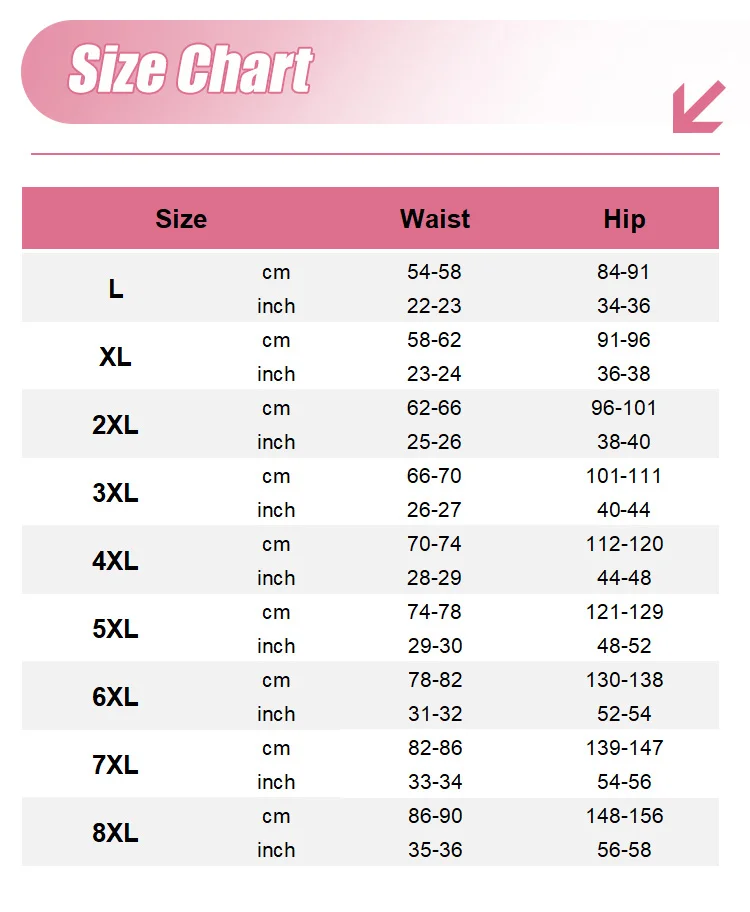Click the Size Chart title banner

[x=190, y=71]
